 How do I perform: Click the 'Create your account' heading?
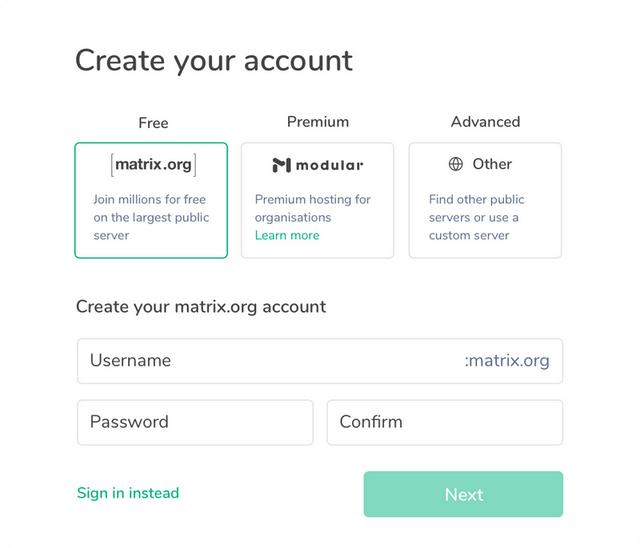coord(214,60)
